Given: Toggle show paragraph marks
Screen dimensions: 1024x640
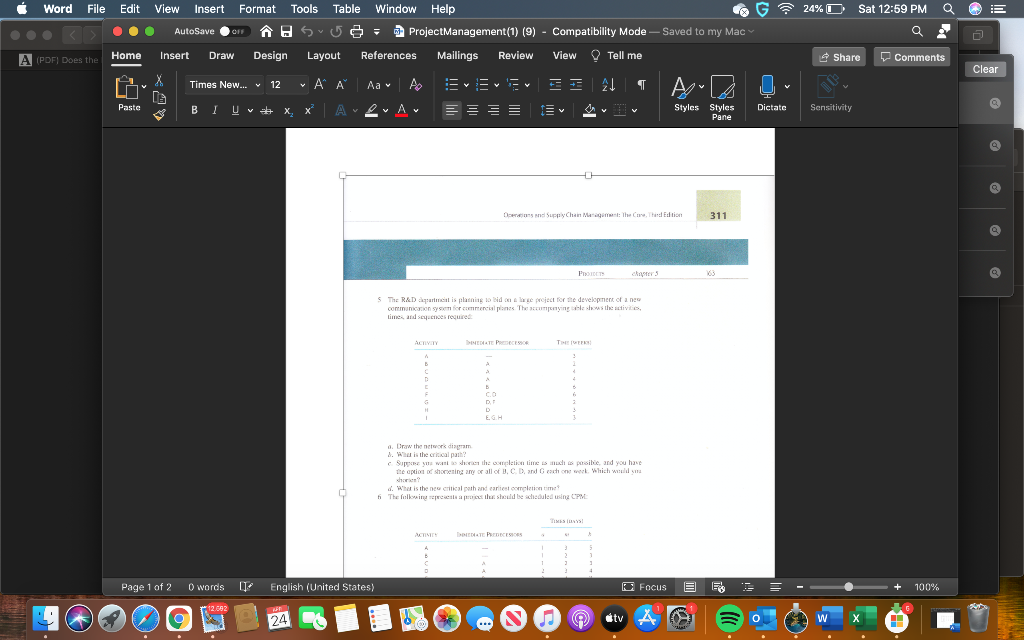Looking at the screenshot, I should pos(641,85).
